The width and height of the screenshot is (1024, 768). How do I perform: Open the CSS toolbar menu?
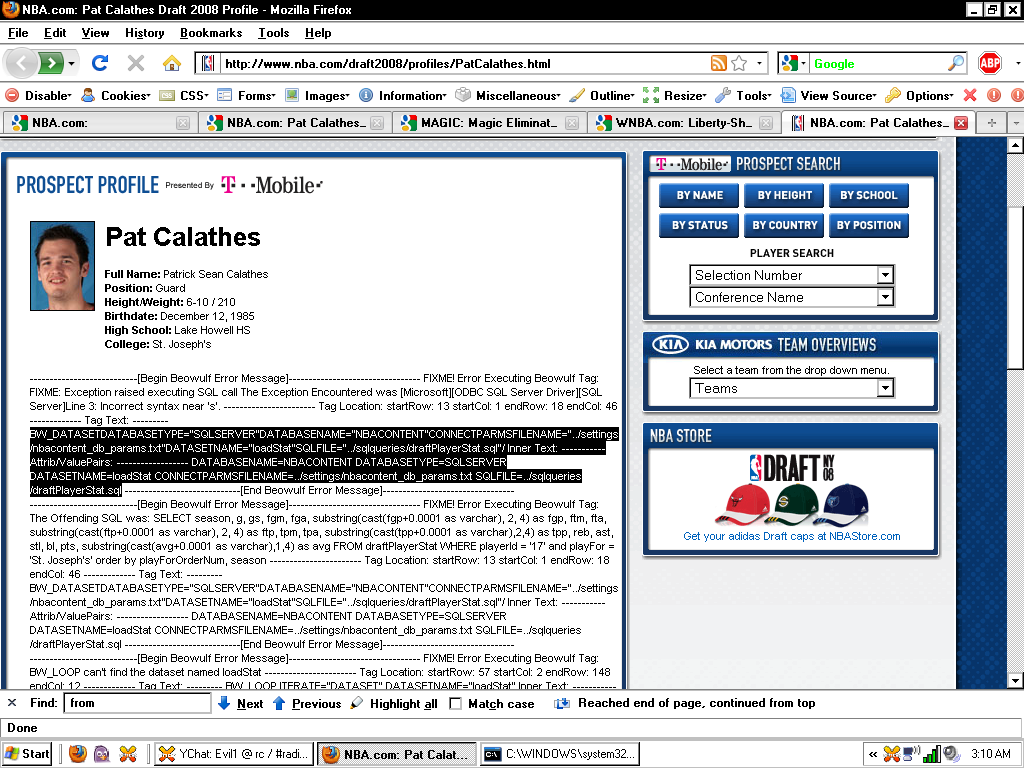(x=184, y=95)
